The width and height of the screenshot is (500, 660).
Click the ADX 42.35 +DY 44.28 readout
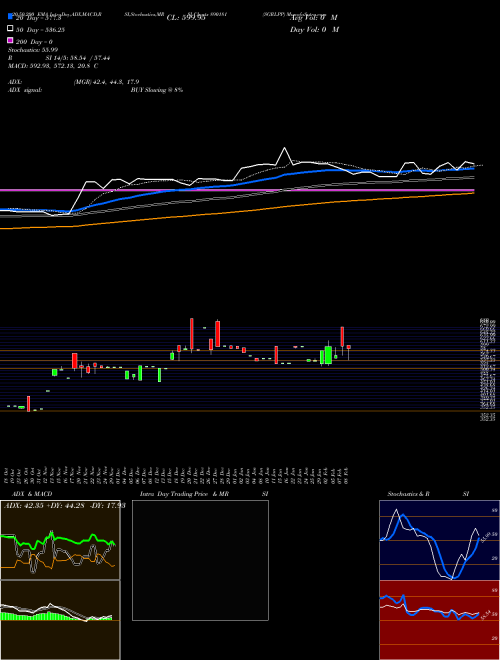click(65, 505)
